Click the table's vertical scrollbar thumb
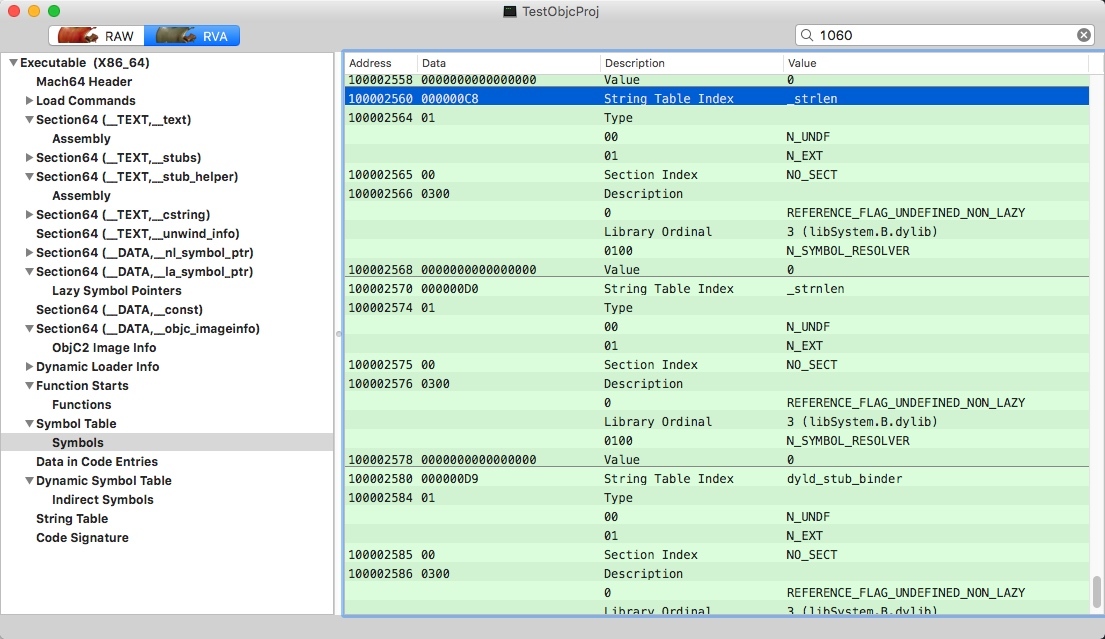The width and height of the screenshot is (1105, 639). tap(1097, 593)
